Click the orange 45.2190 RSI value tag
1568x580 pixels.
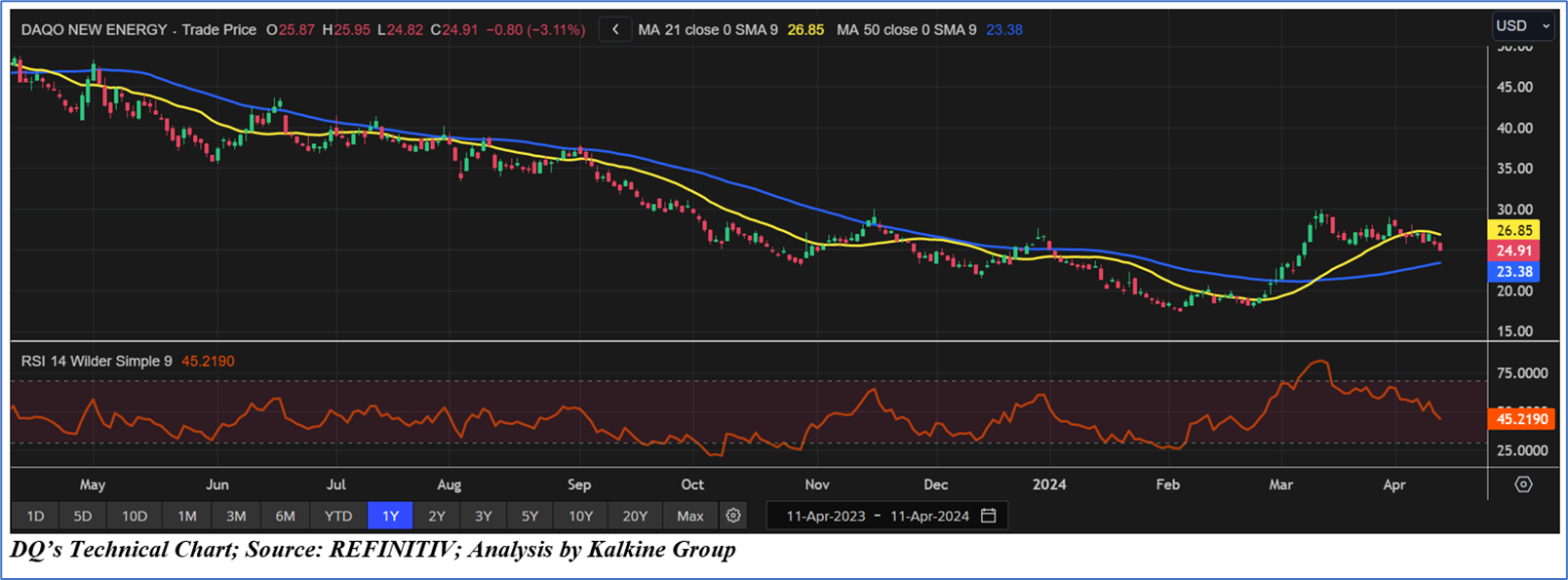click(1522, 419)
